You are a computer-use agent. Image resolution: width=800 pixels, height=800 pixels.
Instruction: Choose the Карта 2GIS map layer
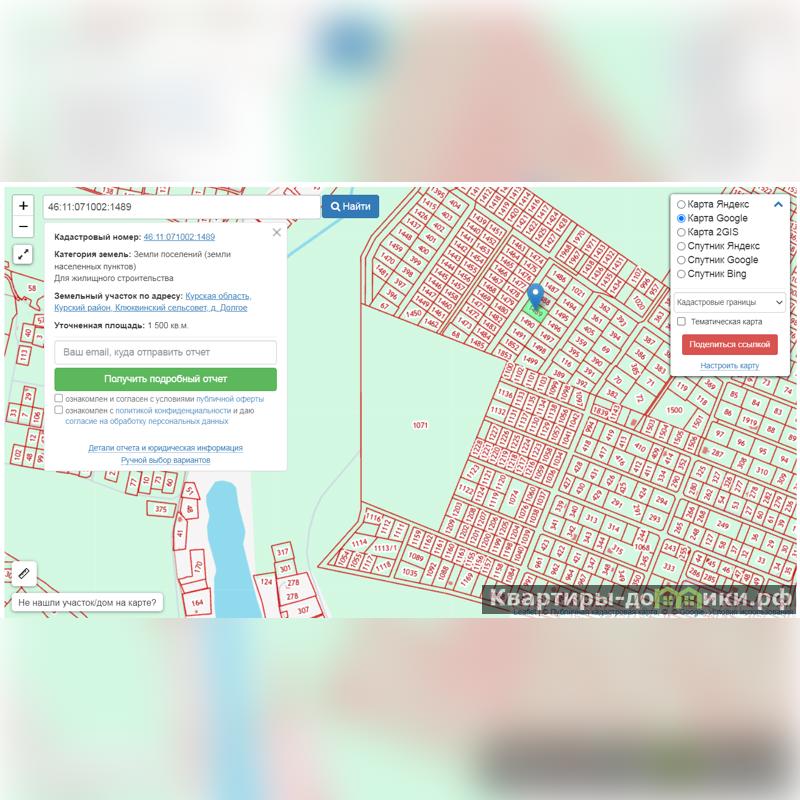point(681,232)
